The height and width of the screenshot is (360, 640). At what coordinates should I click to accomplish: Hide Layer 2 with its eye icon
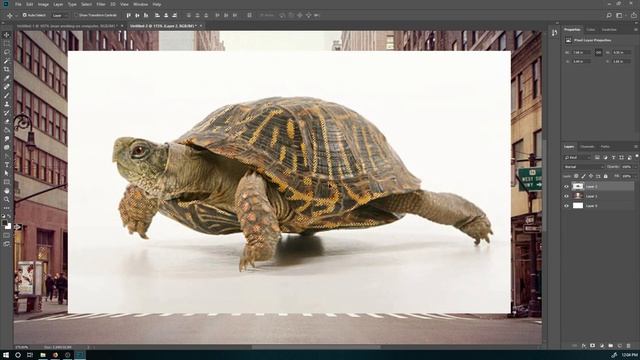[x=566, y=186]
